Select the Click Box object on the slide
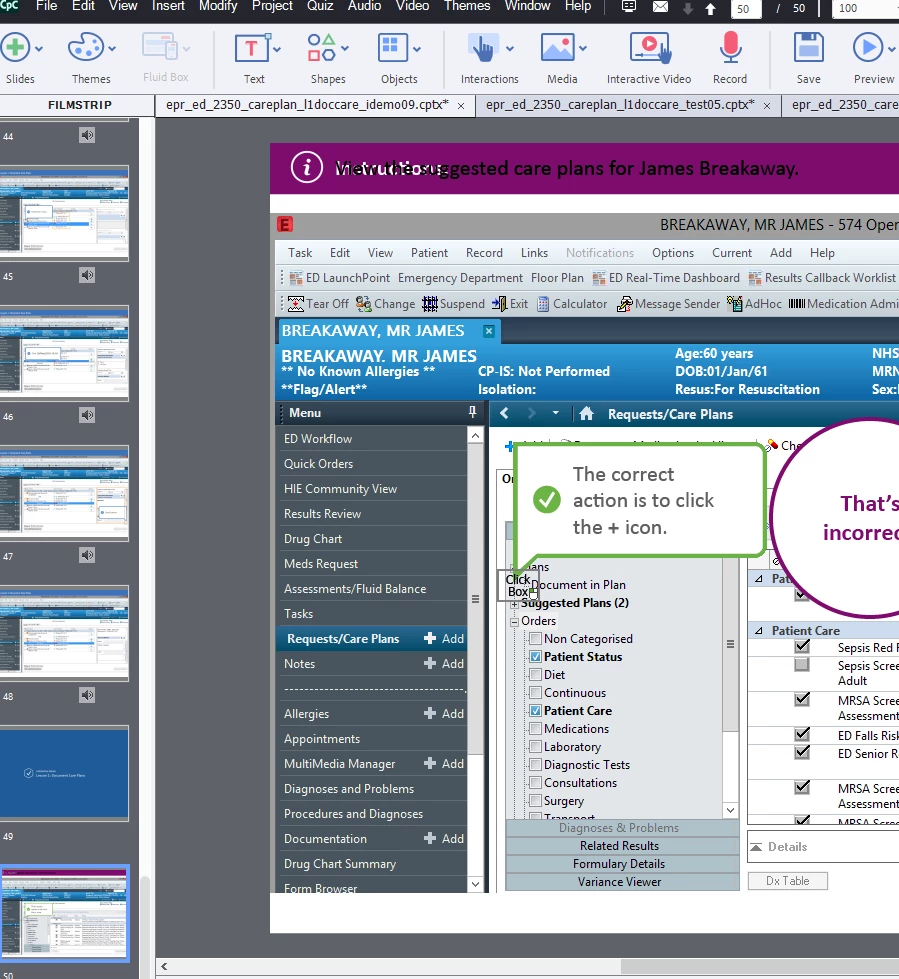The height and width of the screenshot is (979, 899). click(x=518, y=585)
